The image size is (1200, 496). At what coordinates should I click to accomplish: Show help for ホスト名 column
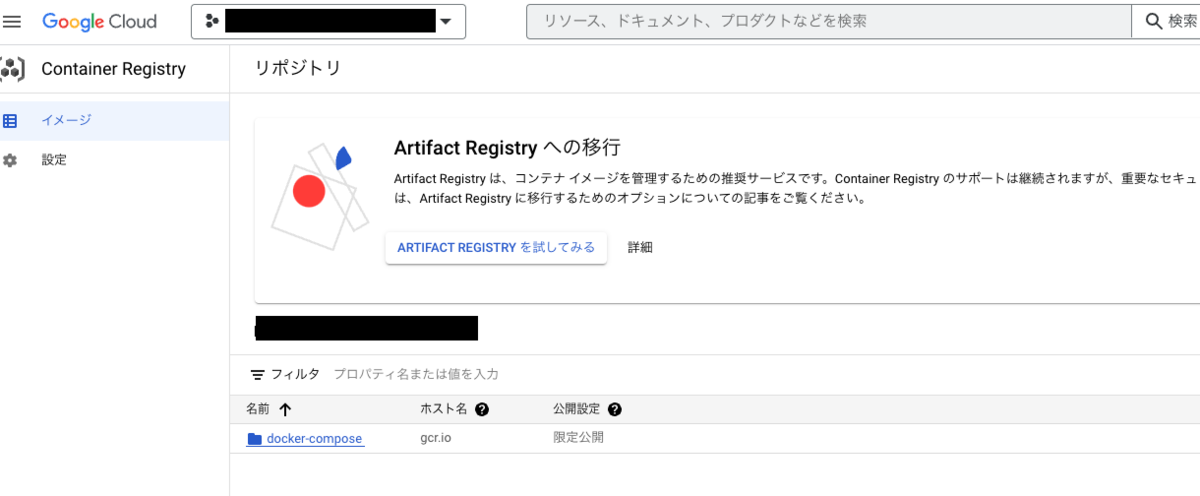(482, 409)
